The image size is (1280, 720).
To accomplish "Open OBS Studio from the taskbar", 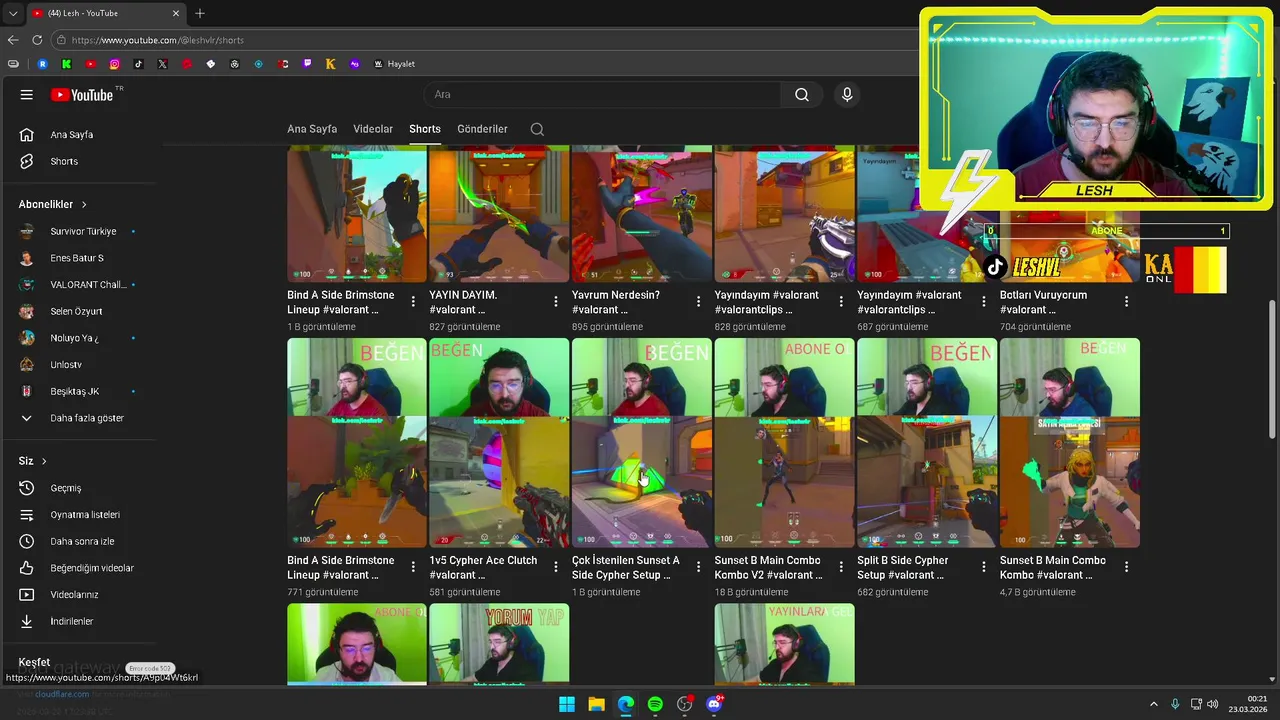I will pyautogui.click(x=685, y=704).
